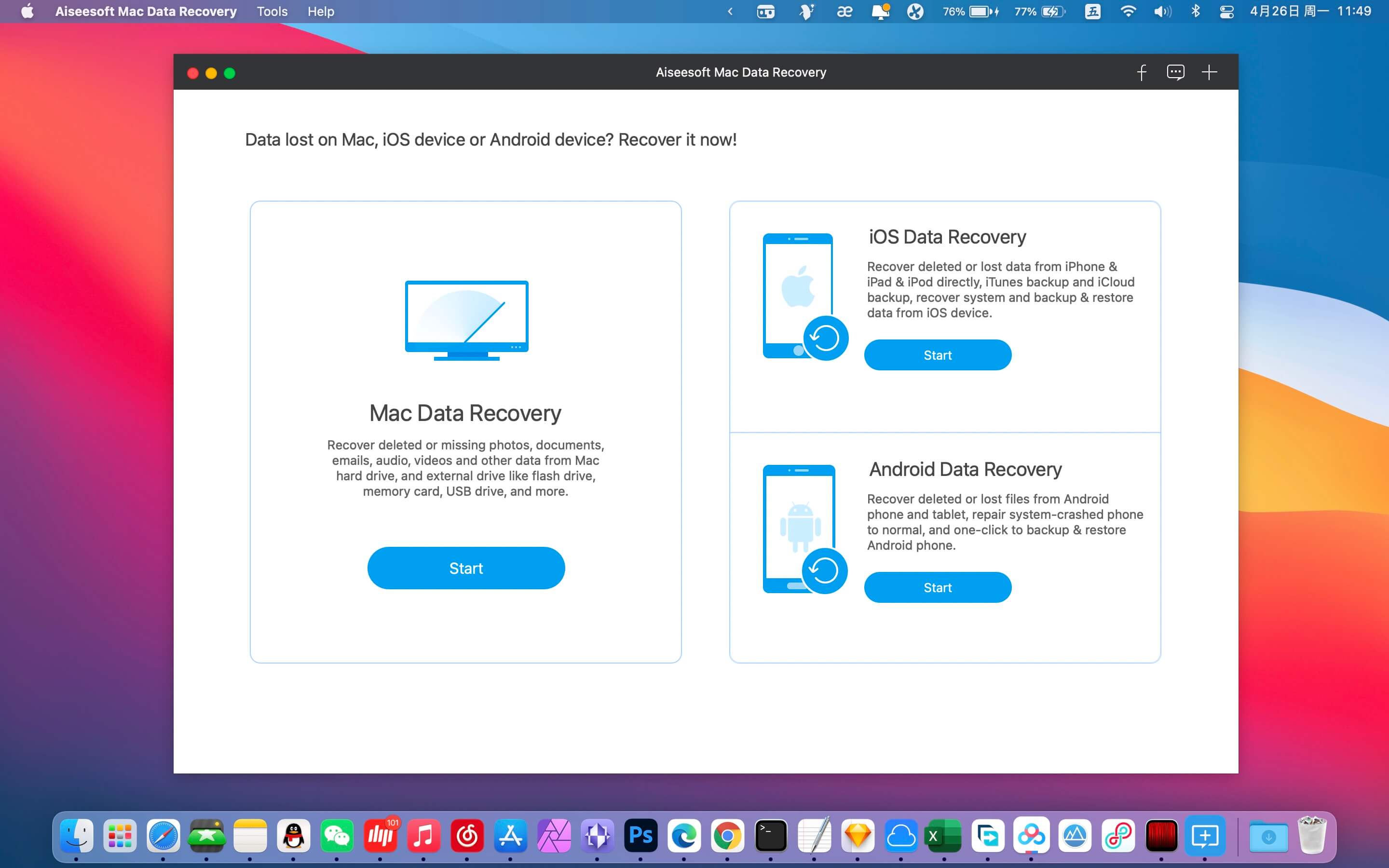
Task: Click the volume icon in menu bar
Action: point(1162,12)
